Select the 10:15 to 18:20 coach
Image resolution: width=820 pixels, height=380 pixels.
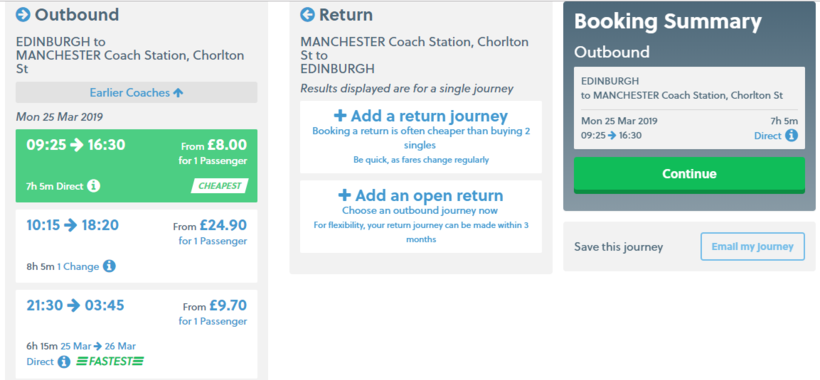(x=136, y=246)
